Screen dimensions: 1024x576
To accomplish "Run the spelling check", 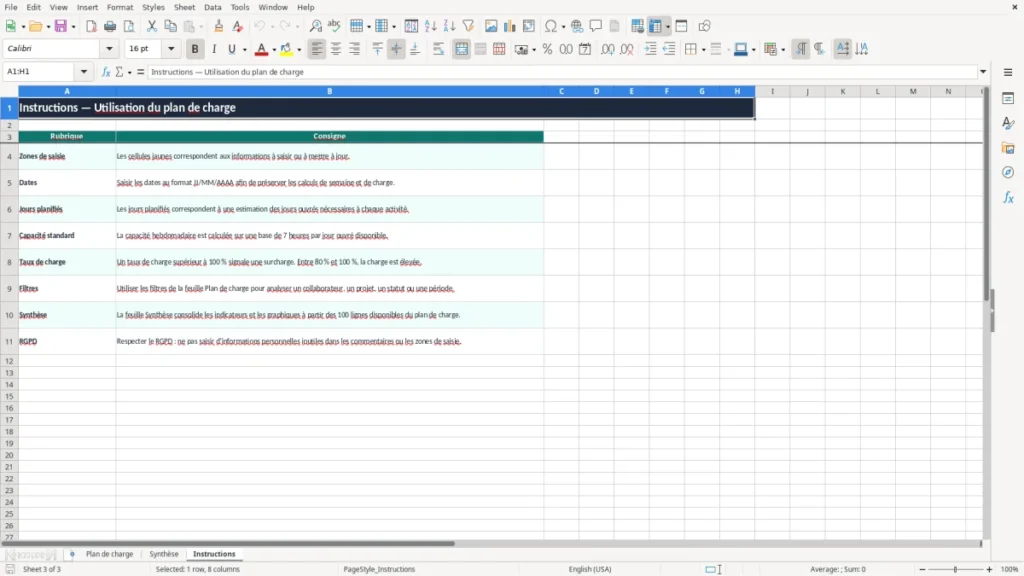I will click(x=334, y=26).
